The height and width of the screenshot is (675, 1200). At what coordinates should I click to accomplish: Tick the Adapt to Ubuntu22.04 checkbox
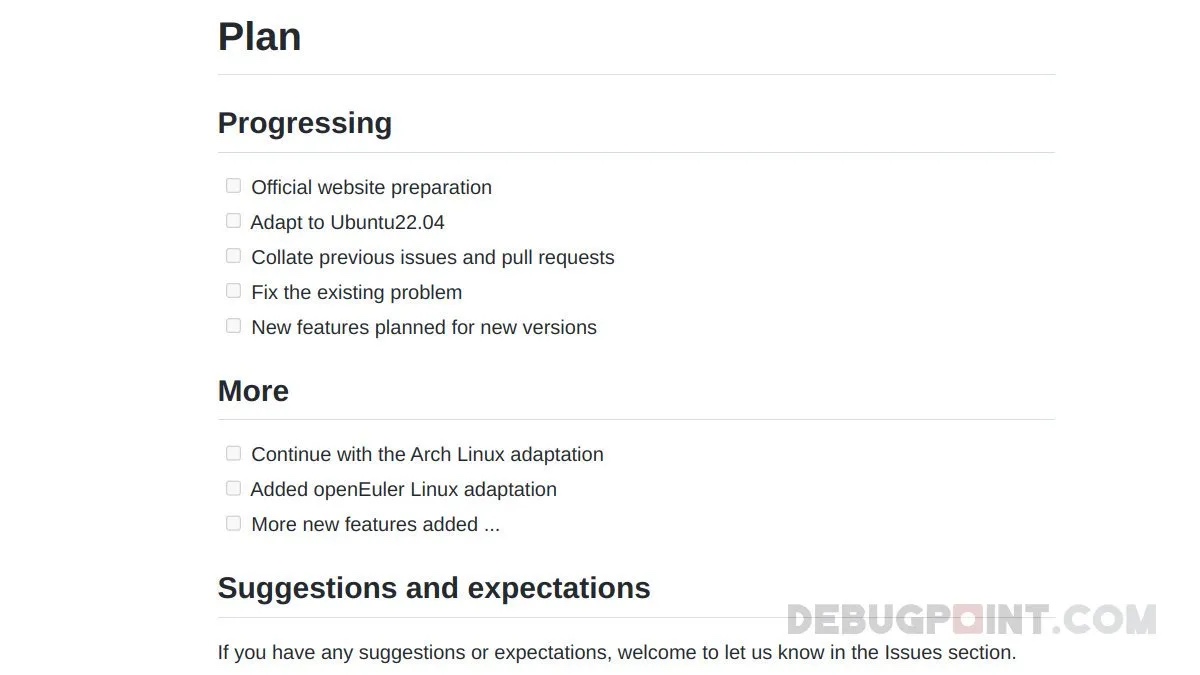point(233,221)
